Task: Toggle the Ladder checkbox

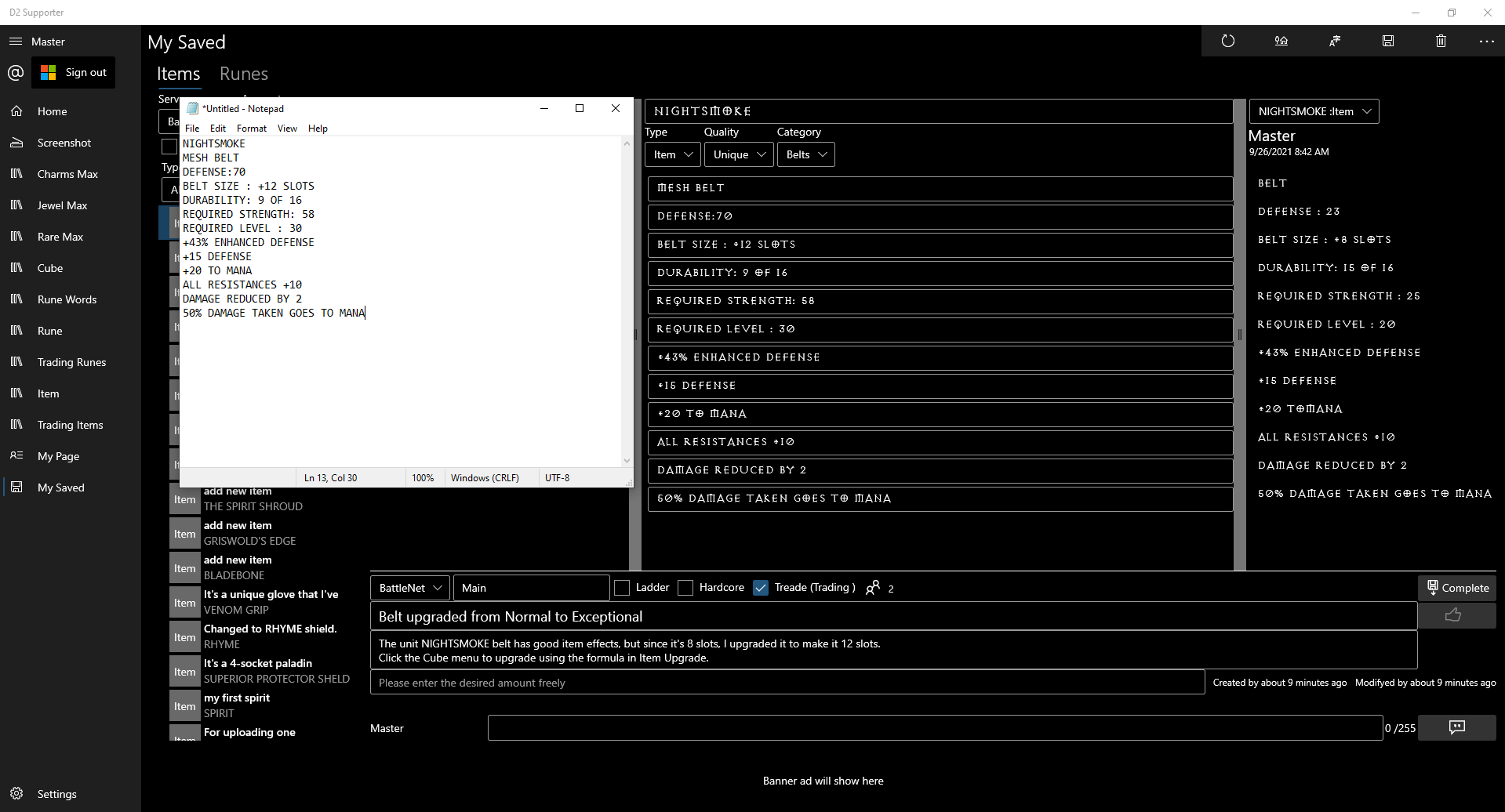Action: point(622,588)
